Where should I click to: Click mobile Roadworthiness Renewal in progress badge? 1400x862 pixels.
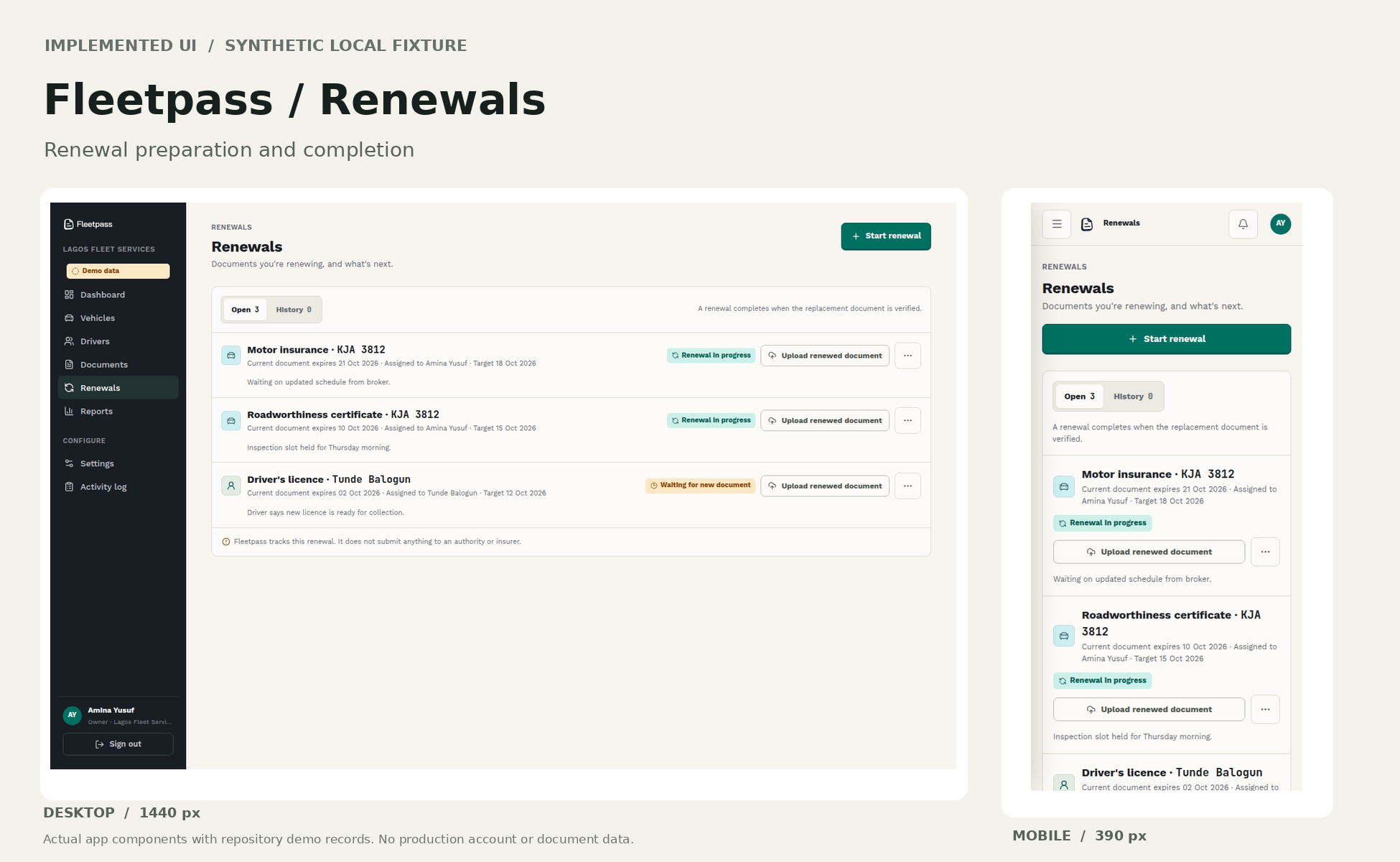pyautogui.click(x=1103, y=680)
